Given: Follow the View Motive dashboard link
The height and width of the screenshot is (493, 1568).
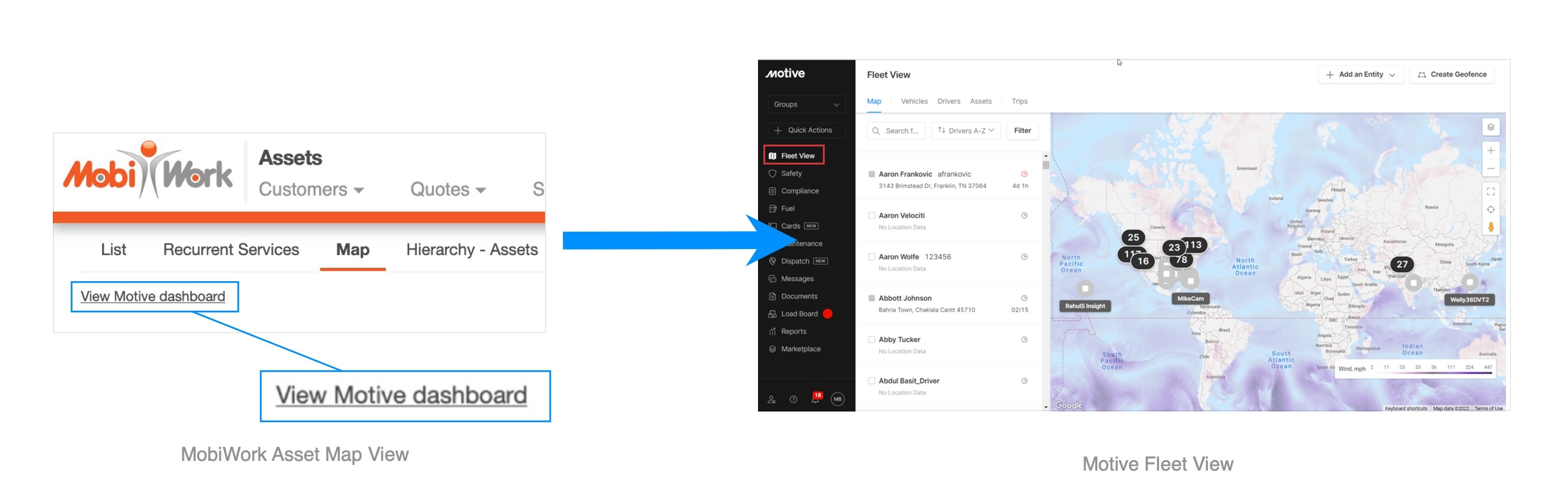Looking at the screenshot, I should tap(153, 296).
